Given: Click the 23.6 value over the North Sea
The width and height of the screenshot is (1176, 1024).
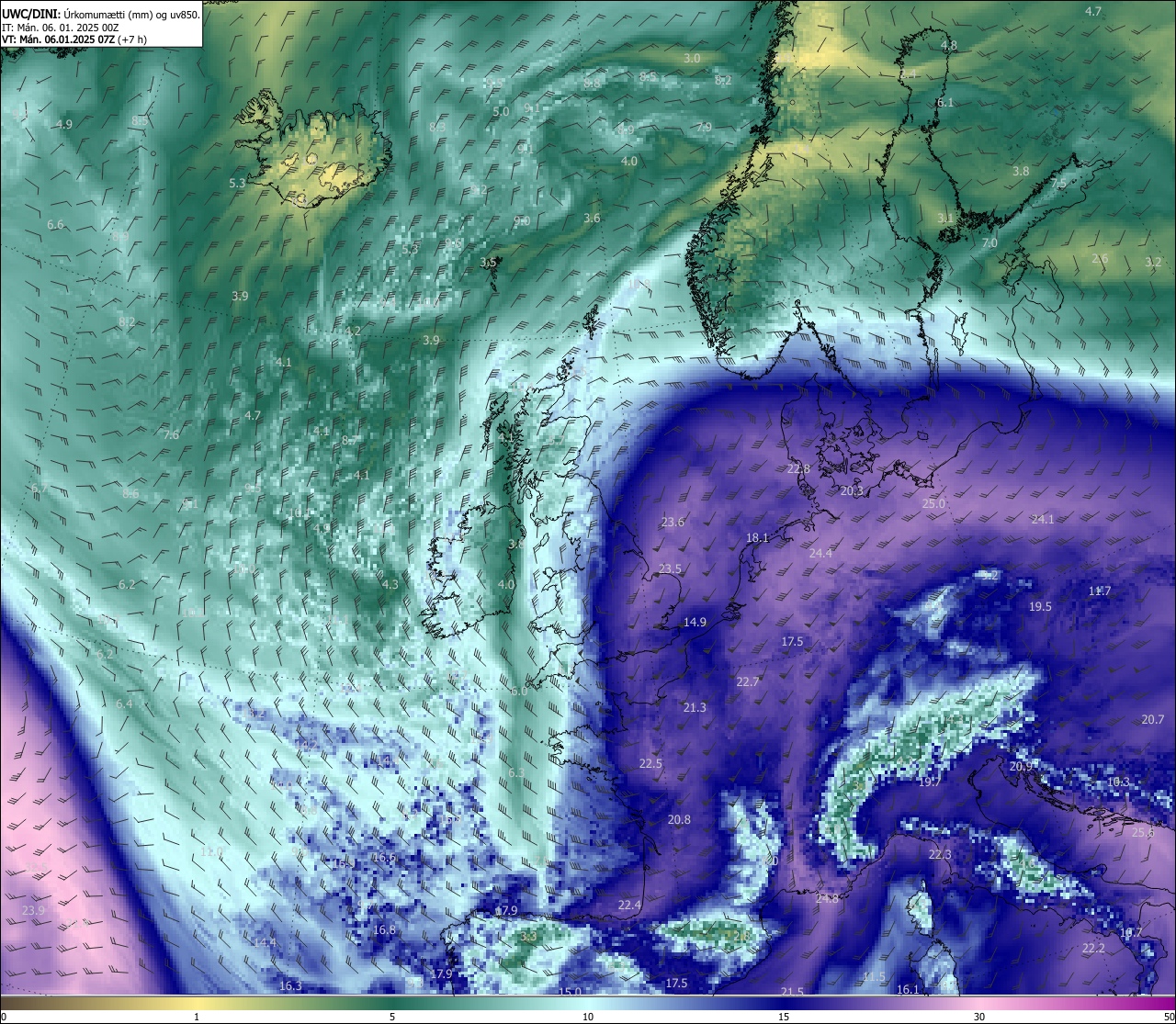Looking at the screenshot, I should (x=673, y=522).
